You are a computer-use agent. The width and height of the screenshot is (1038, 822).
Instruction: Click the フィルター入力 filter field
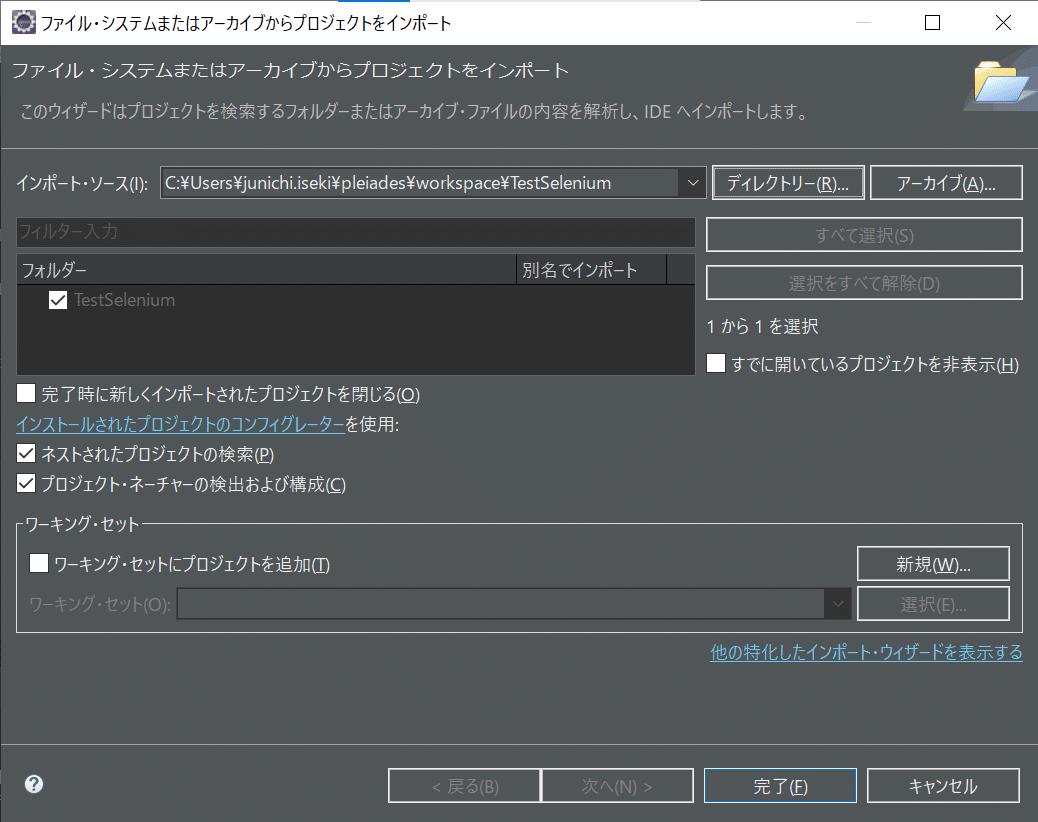coord(355,232)
